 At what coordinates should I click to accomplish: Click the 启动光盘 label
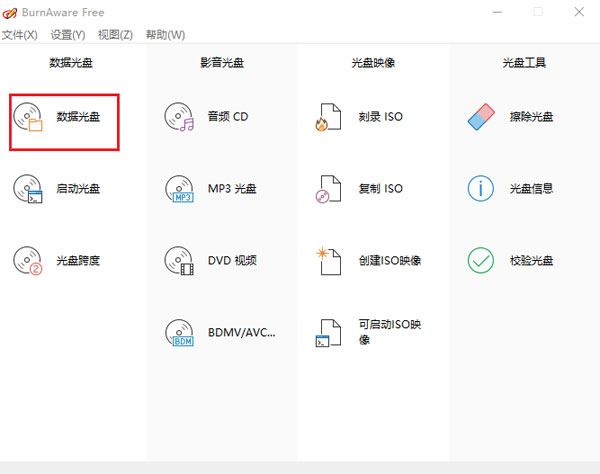tap(78, 189)
